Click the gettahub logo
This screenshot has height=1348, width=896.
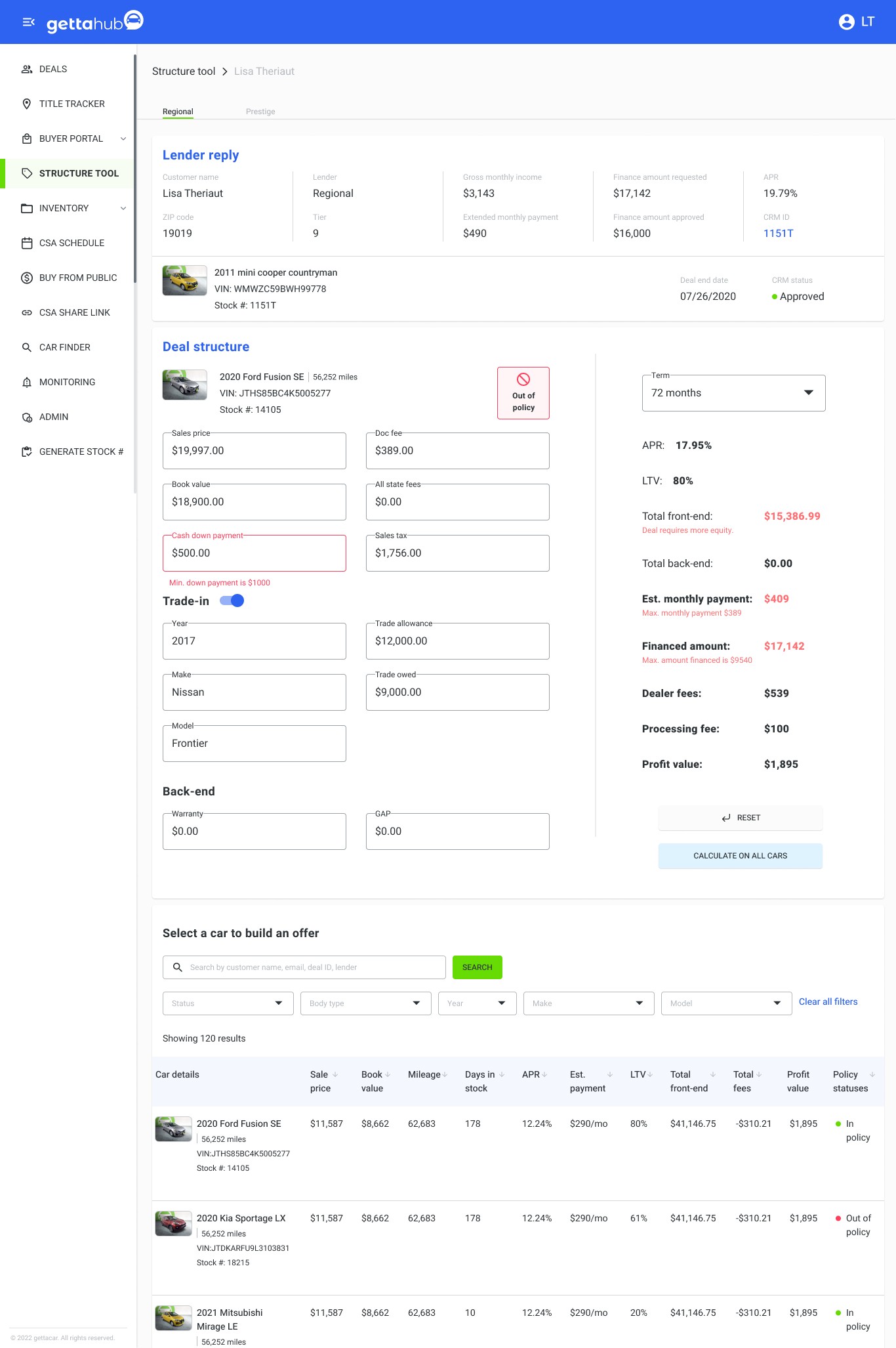coord(95,22)
